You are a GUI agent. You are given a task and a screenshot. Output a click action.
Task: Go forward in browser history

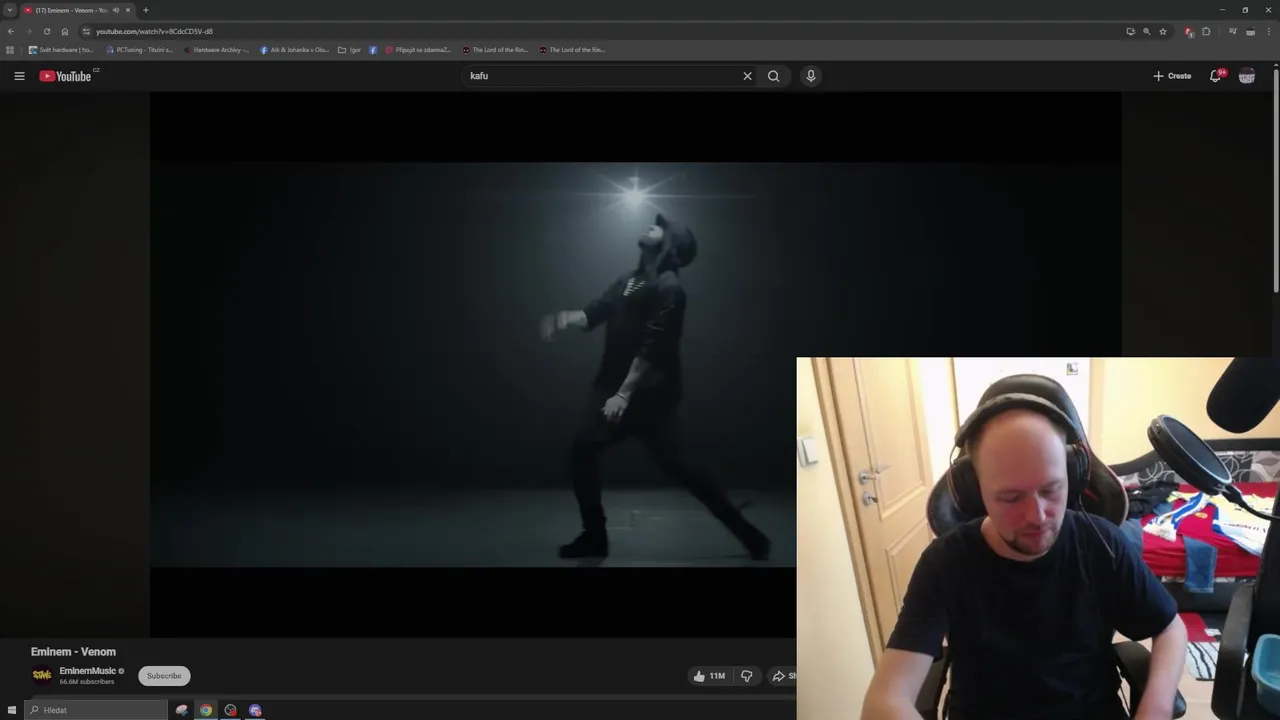click(29, 31)
